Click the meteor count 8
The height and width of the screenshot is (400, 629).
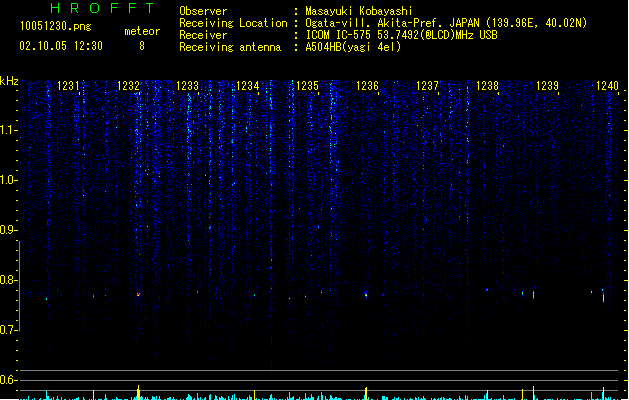pos(142,46)
